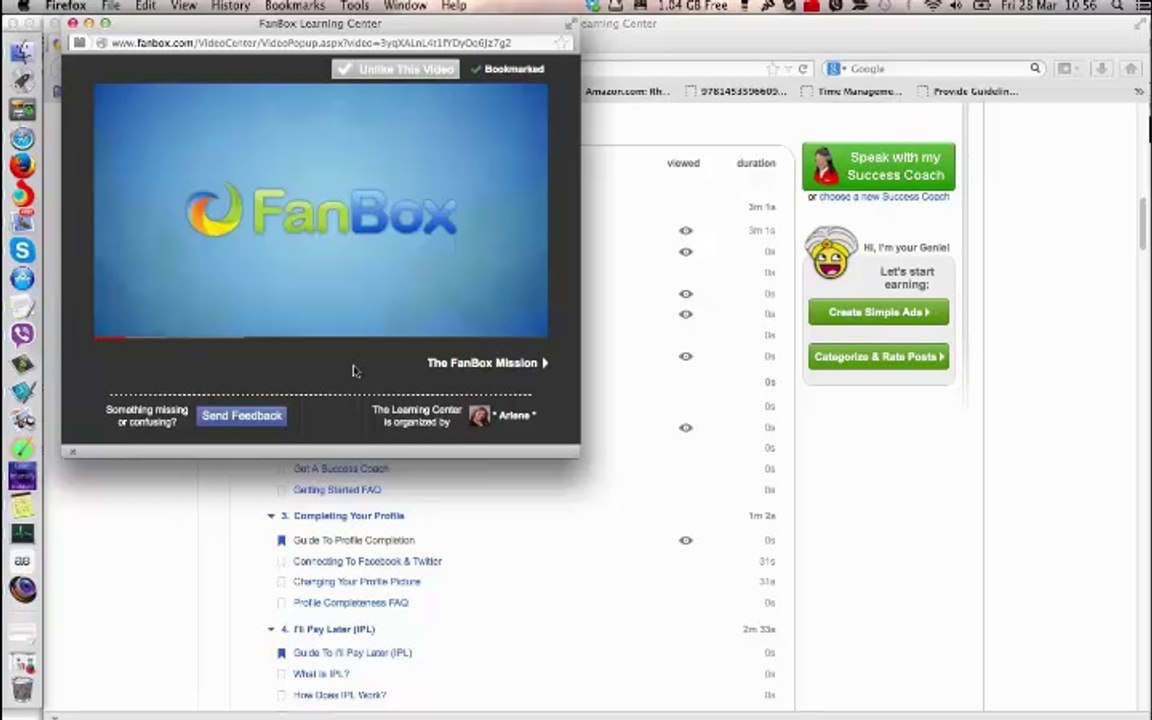Open Spotlight search magnifier
The width and height of the screenshot is (1152, 720).
click(x=1117, y=6)
